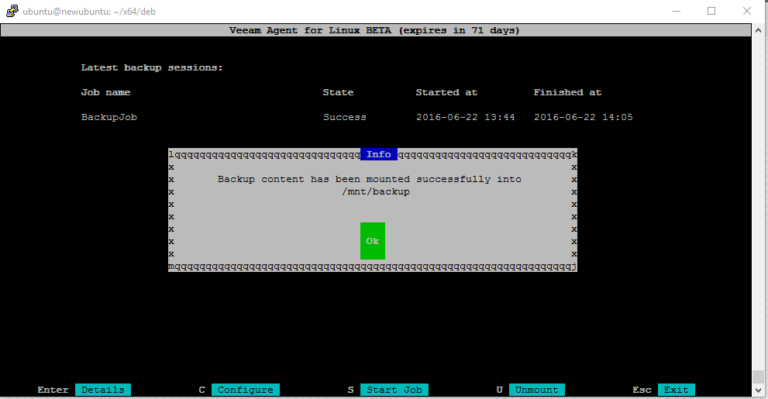Click the Started at column header

pyautogui.click(x=446, y=92)
